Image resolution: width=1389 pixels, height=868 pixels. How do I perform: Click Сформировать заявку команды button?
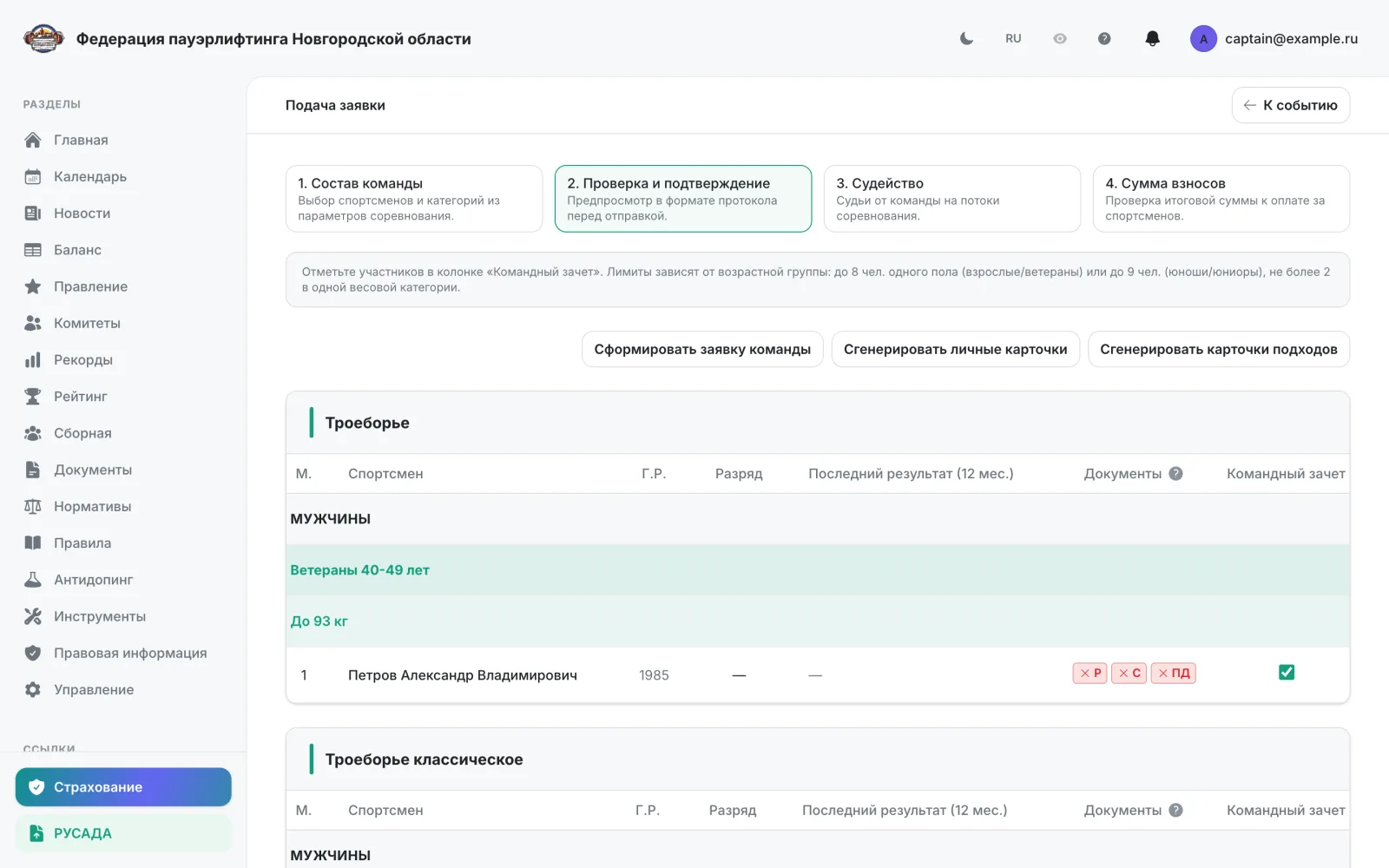click(x=702, y=349)
